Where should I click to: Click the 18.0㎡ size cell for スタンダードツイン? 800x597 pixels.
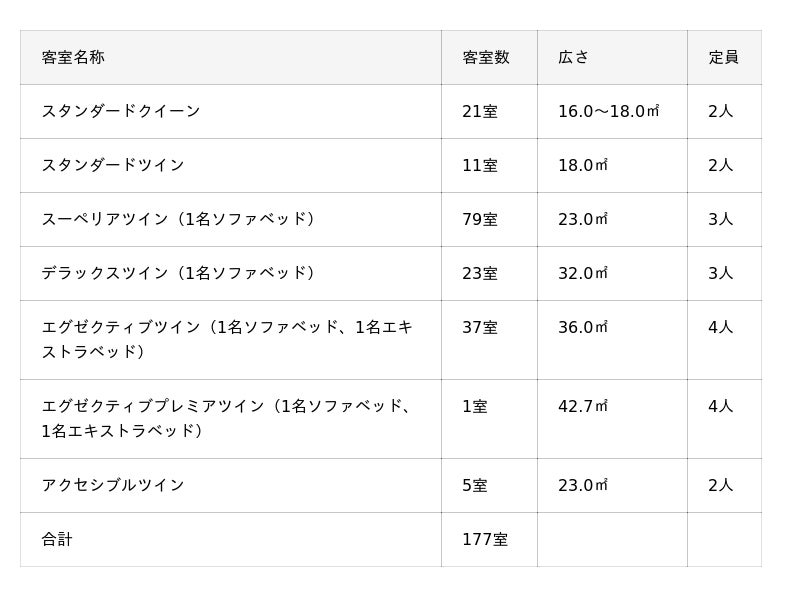pyautogui.click(x=583, y=165)
